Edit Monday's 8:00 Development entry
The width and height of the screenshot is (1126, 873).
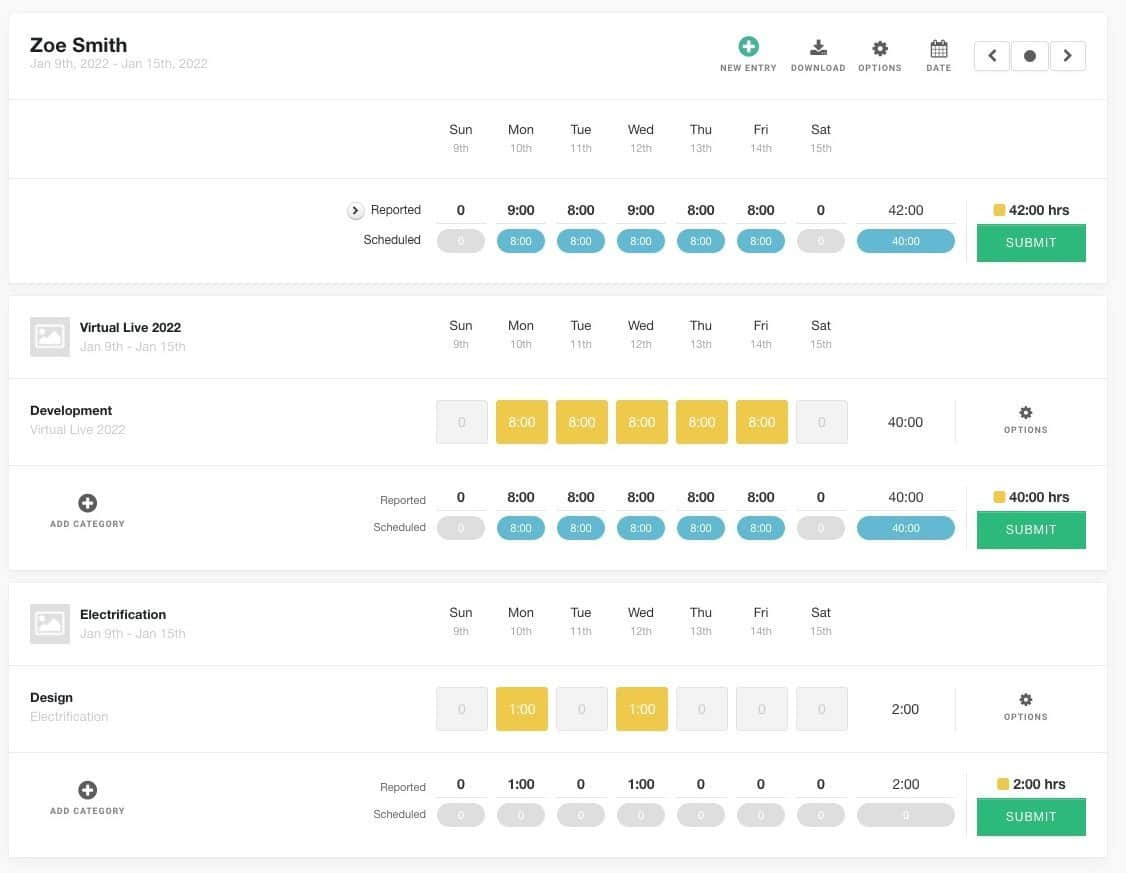(521, 421)
